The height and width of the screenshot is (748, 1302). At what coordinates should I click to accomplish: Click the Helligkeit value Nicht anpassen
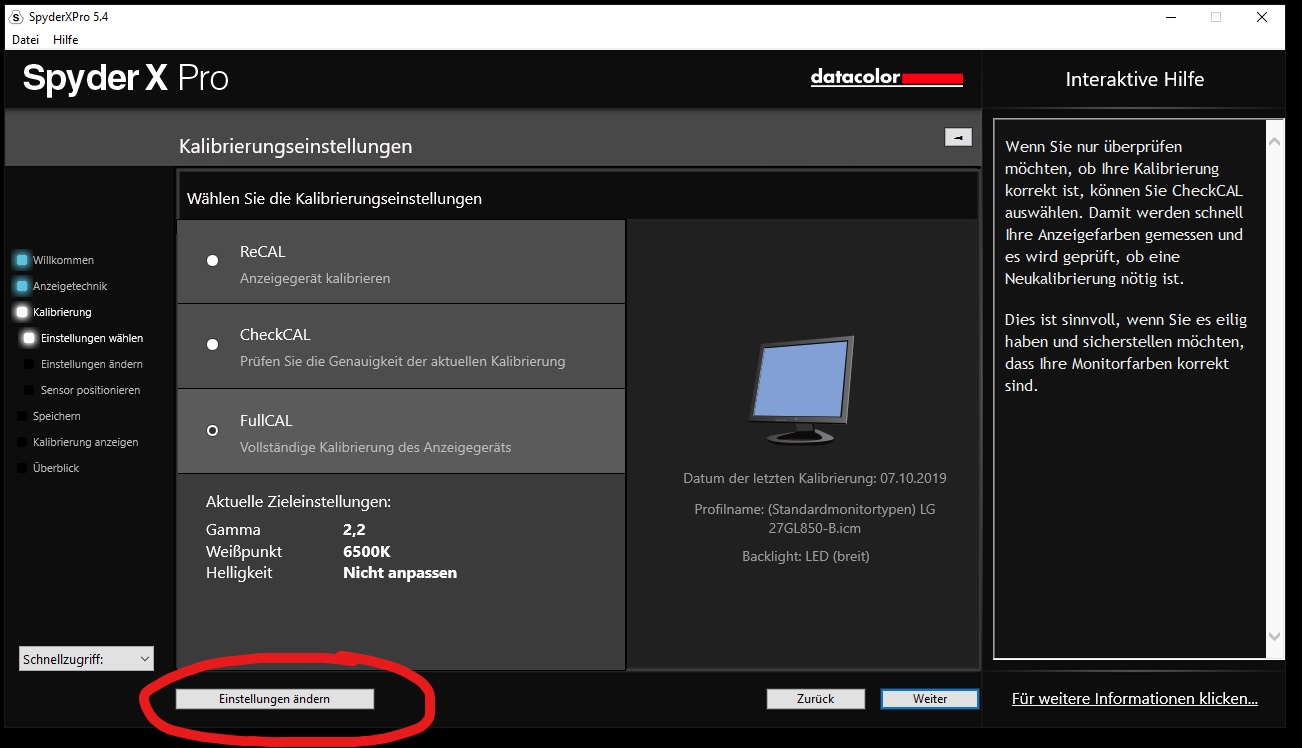coord(400,573)
